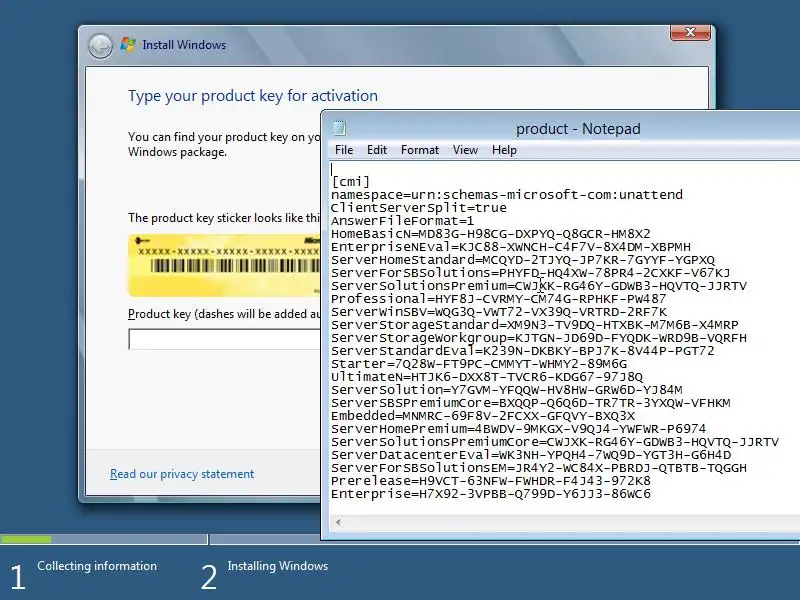Image resolution: width=800 pixels, height=600 pixels.
Task: Click the ServerHomeStandard key line
Action: point(523,260)
